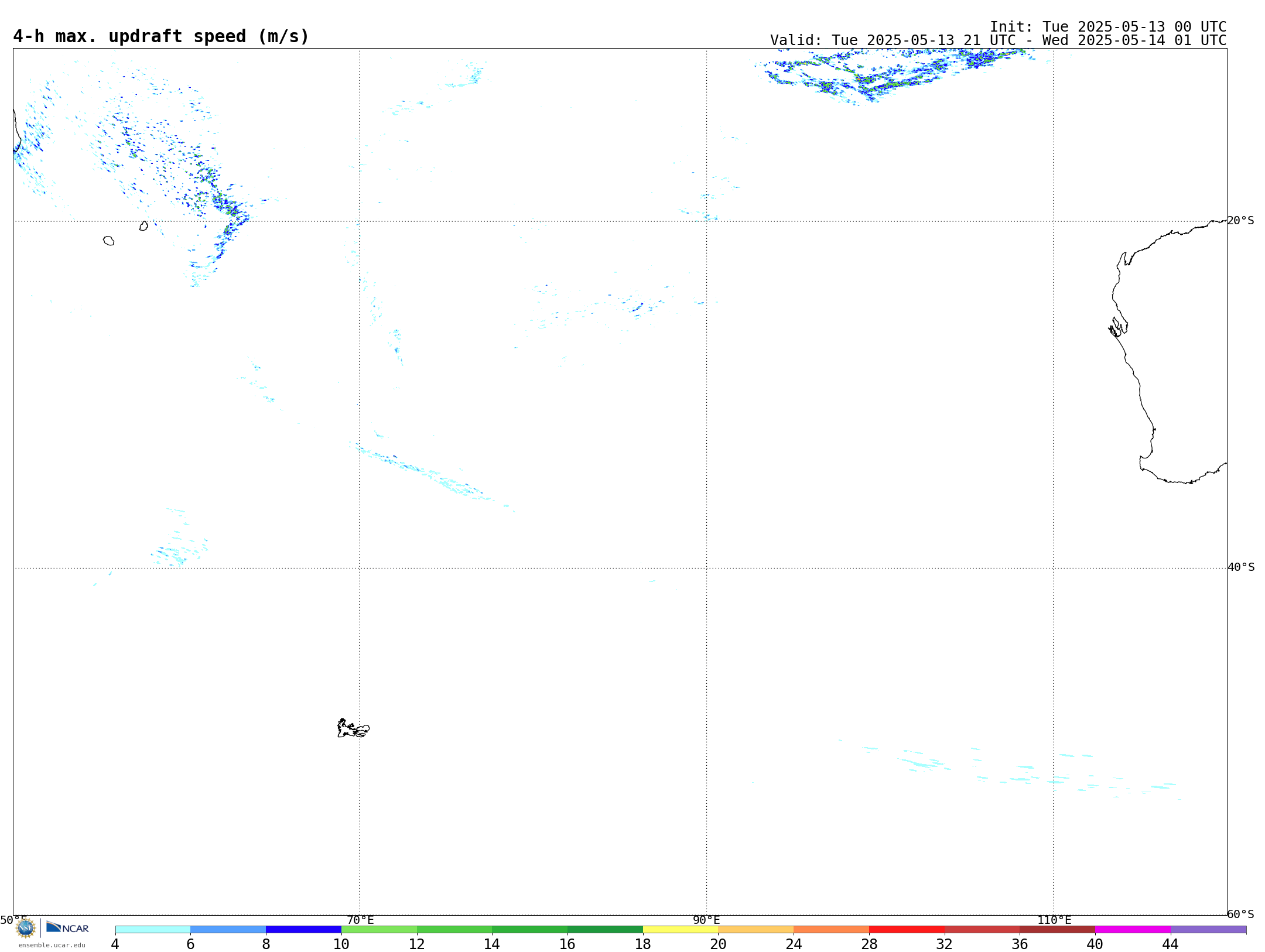Click the 20°S latitude label
The height and width of the screenshot is (952, 1265).
click(x=1241, y=221)
